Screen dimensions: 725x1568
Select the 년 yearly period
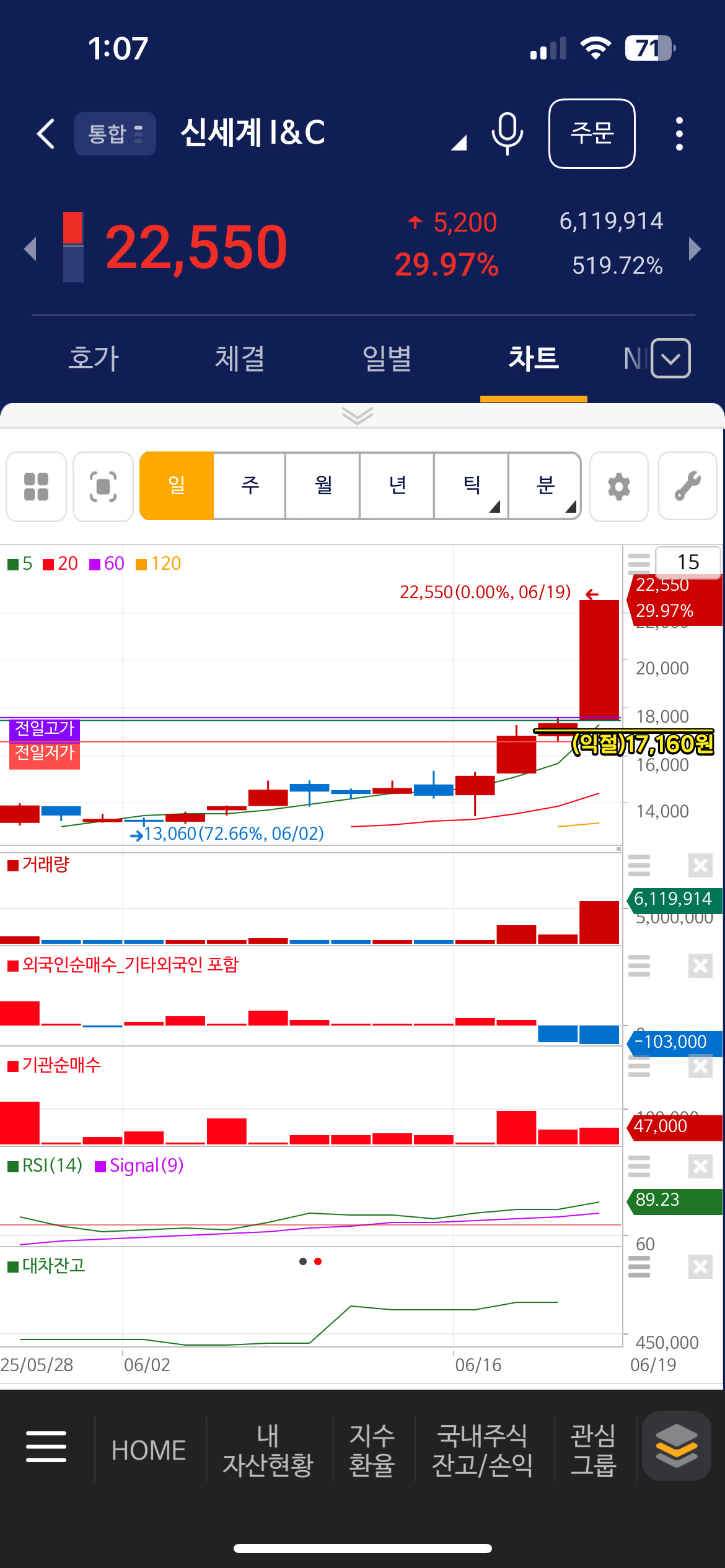click(397, 486)
